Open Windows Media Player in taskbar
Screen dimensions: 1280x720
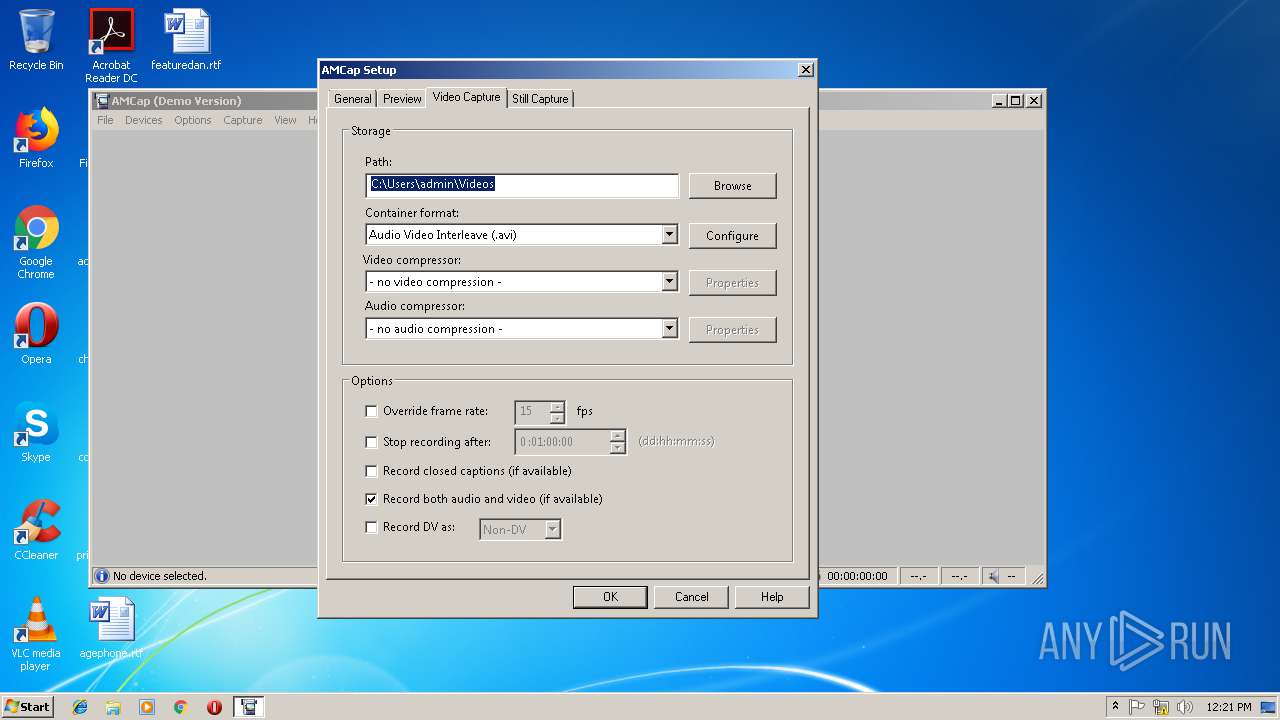tap(147, 707)
